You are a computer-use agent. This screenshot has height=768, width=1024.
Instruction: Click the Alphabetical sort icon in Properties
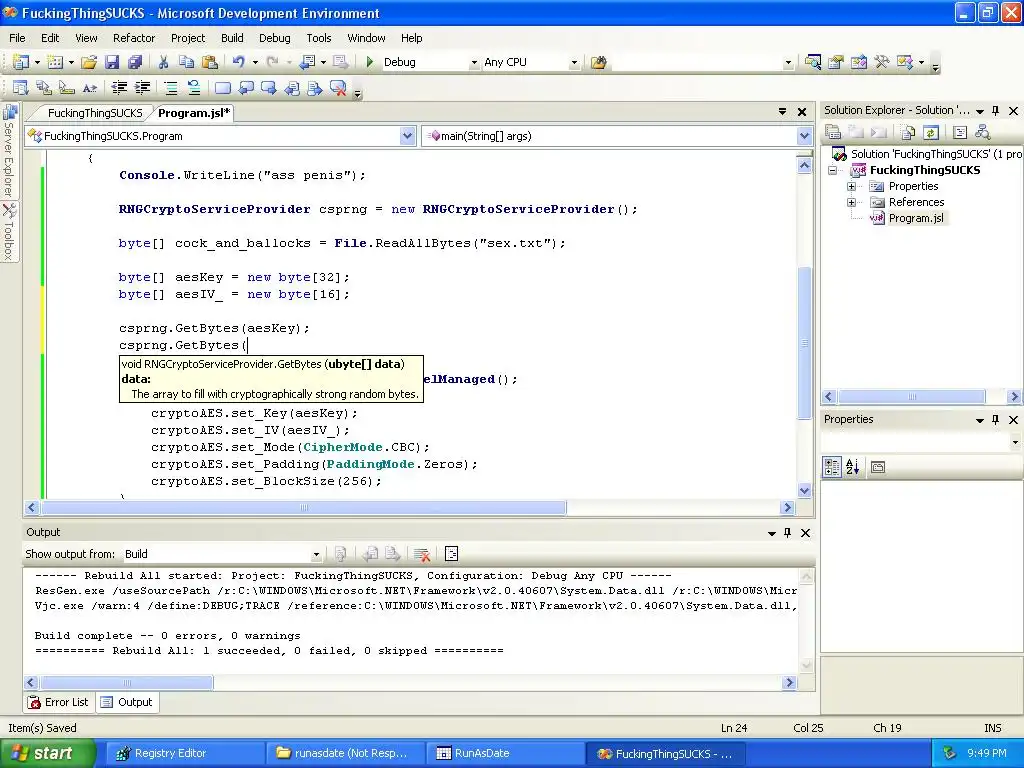[853, 467]
